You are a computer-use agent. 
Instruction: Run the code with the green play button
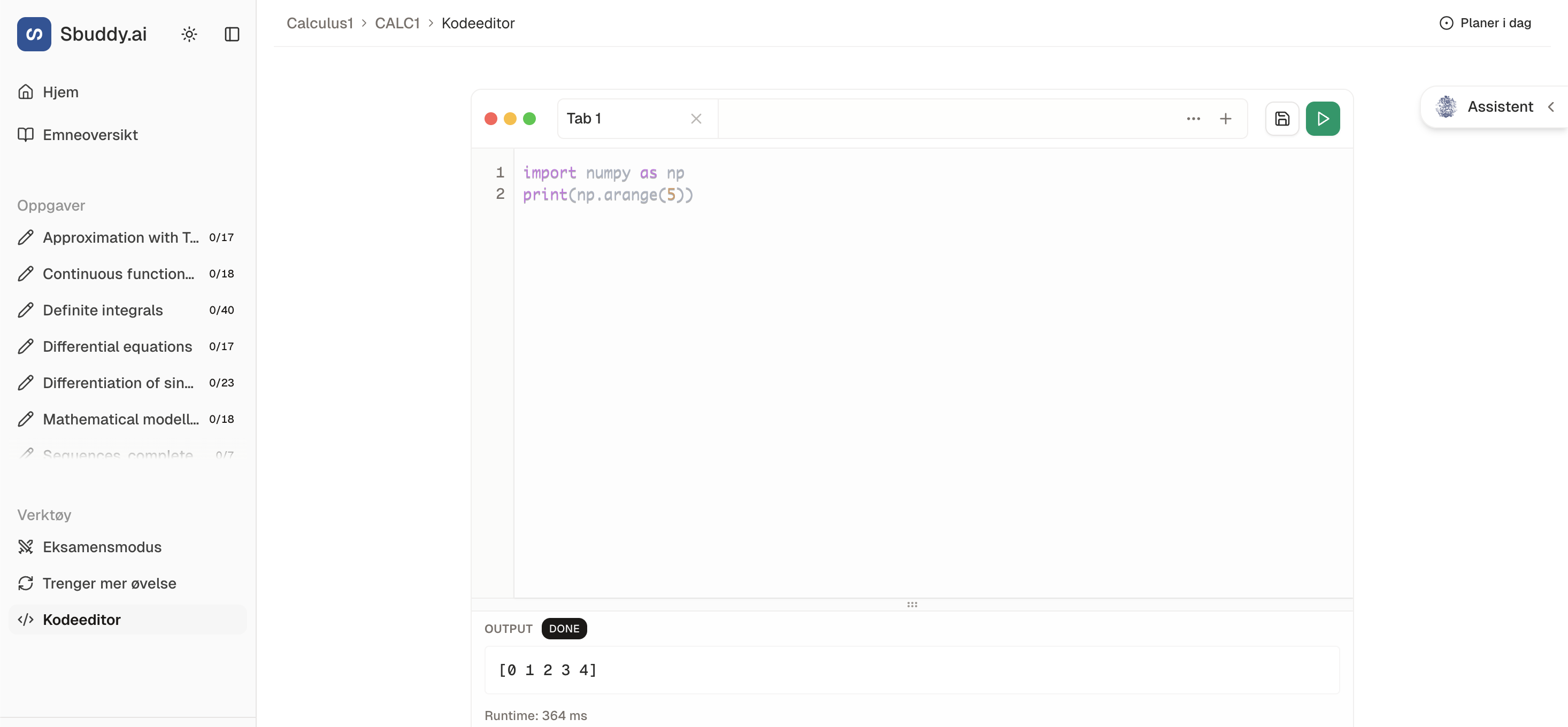click(x=1322, y=118)
